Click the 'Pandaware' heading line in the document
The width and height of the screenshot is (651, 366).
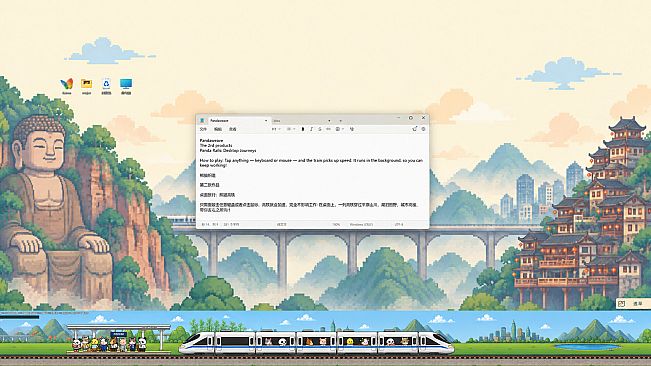pyautogui.click(x=211, y=141)
